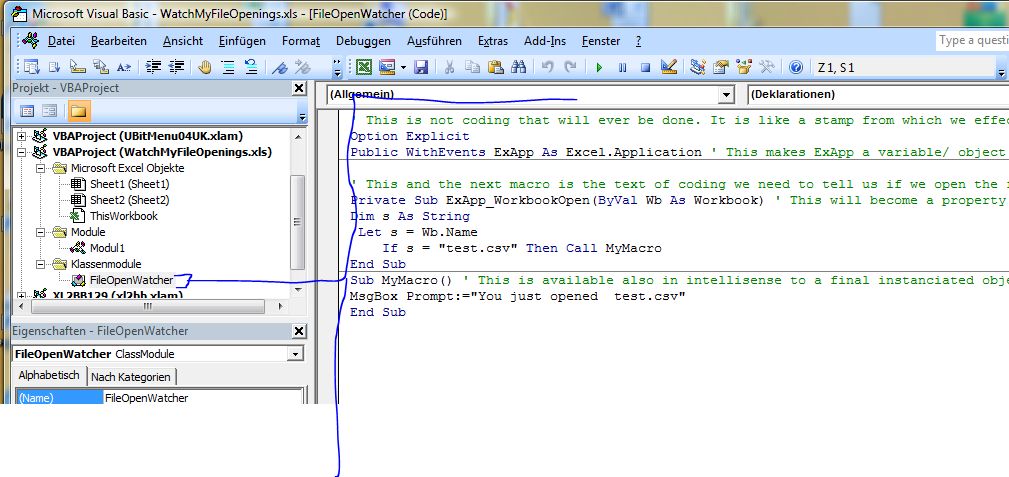This screenshot has height=477, width=1009.
Task: Click the Redo arrow icon
Action: coord(570,67)
